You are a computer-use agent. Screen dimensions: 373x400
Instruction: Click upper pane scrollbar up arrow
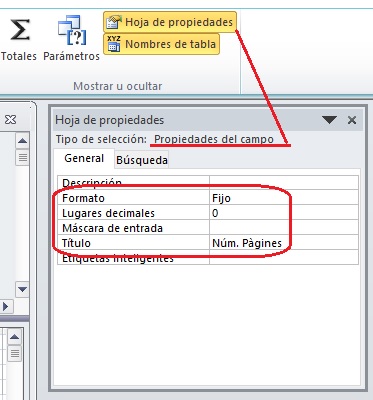pyautogui.click(x=22, y=141)
